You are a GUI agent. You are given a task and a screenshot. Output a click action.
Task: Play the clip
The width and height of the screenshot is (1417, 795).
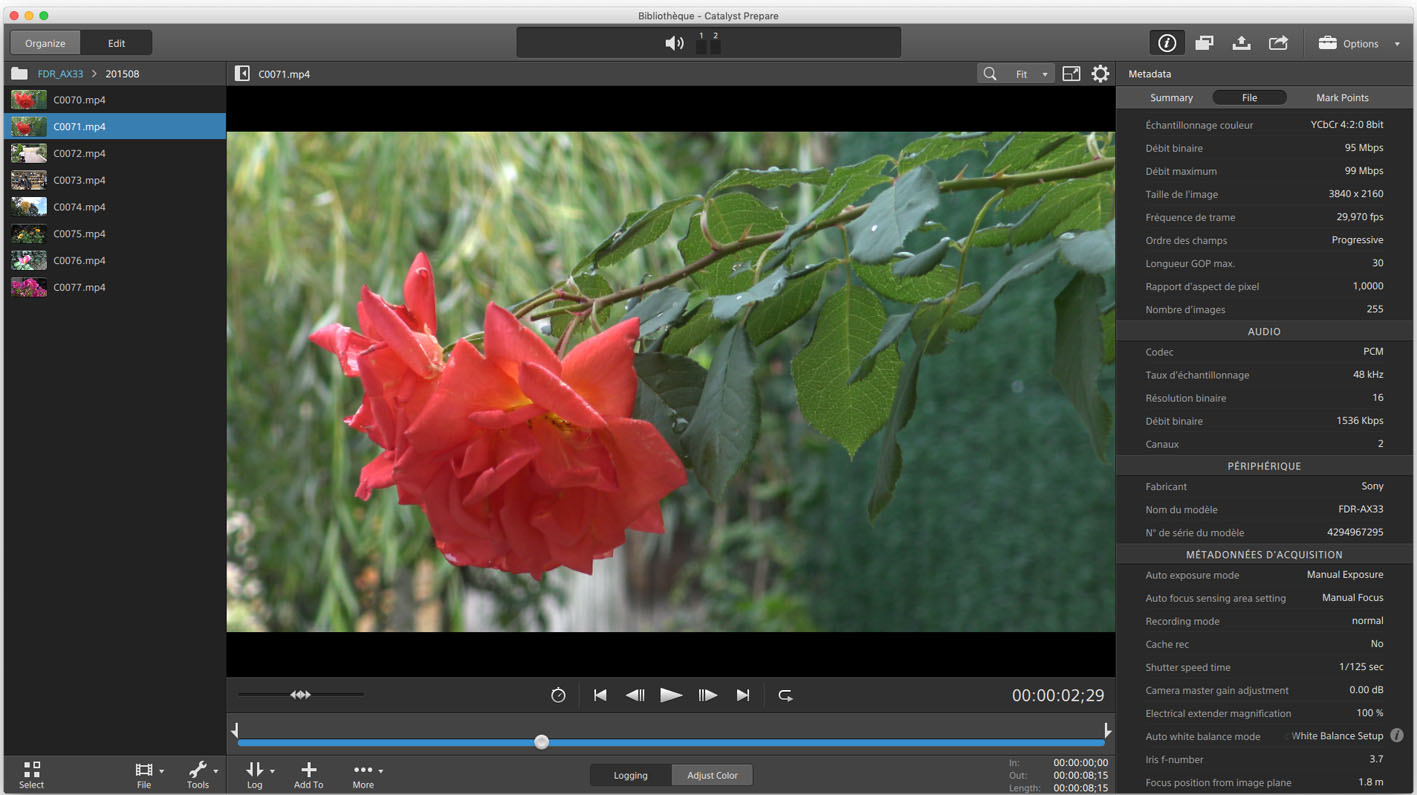[x=671, y=695]
